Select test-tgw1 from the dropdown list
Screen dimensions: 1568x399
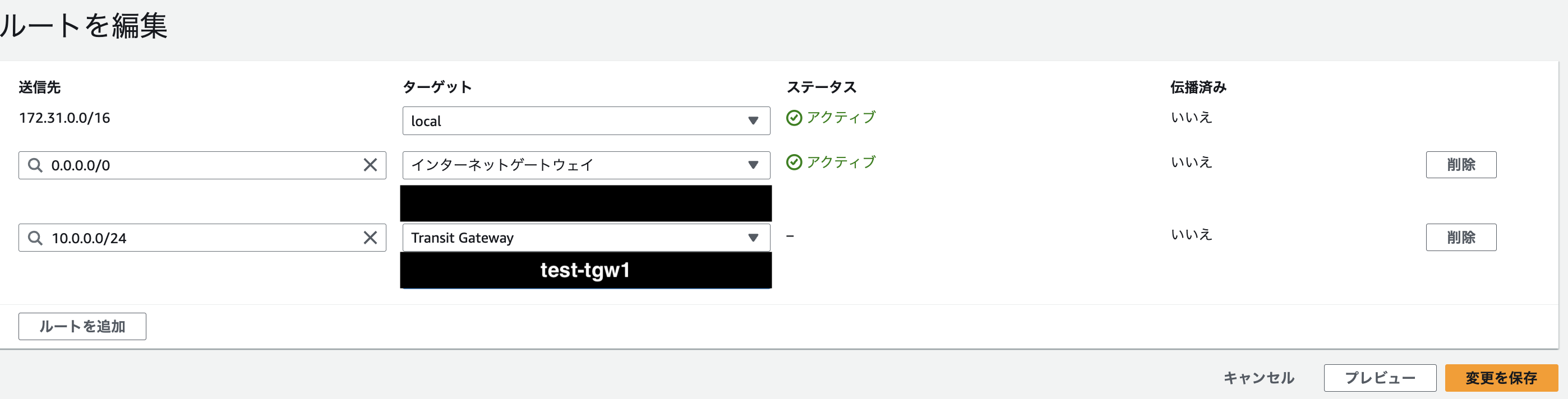pos(585,270)
